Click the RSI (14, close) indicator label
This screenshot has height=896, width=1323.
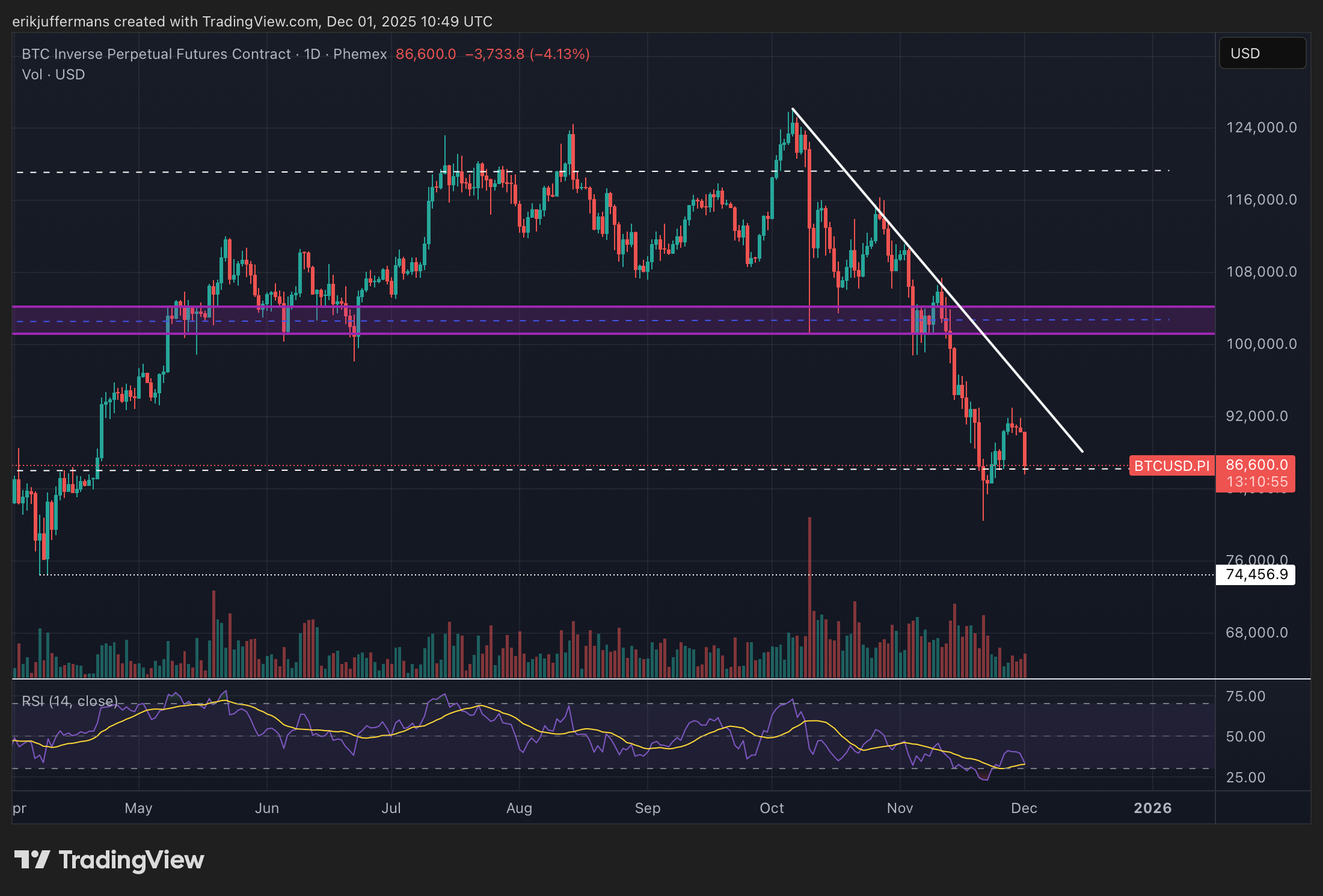(70, 701)
